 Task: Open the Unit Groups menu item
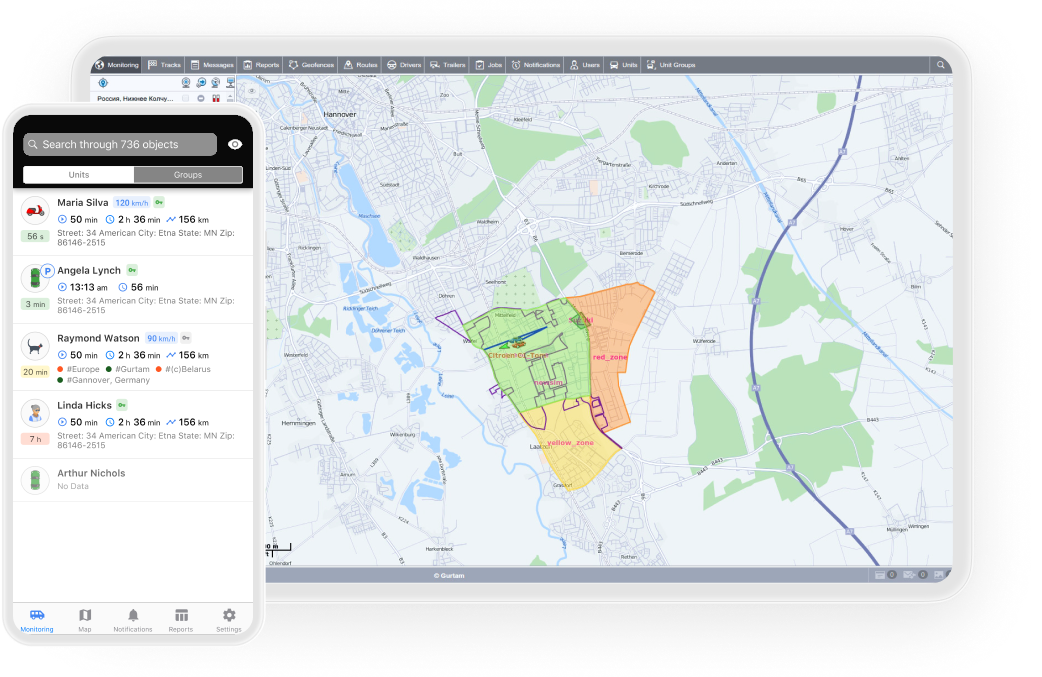(x=671, y=65)
